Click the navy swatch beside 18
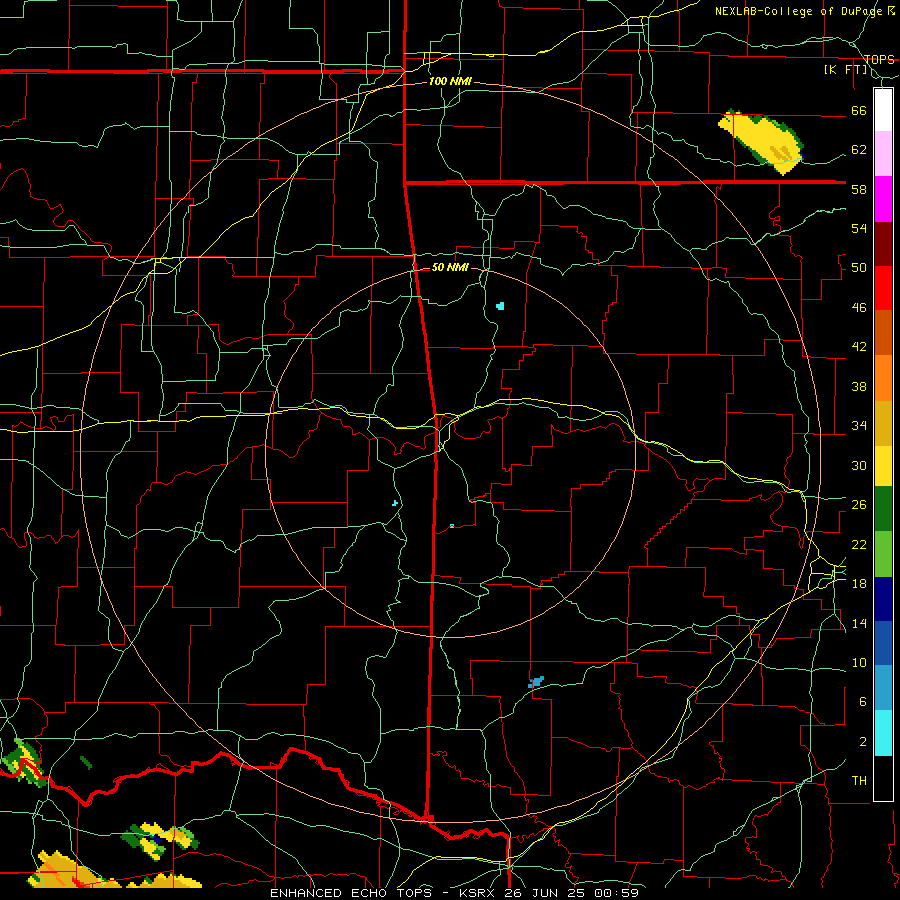 883,599
